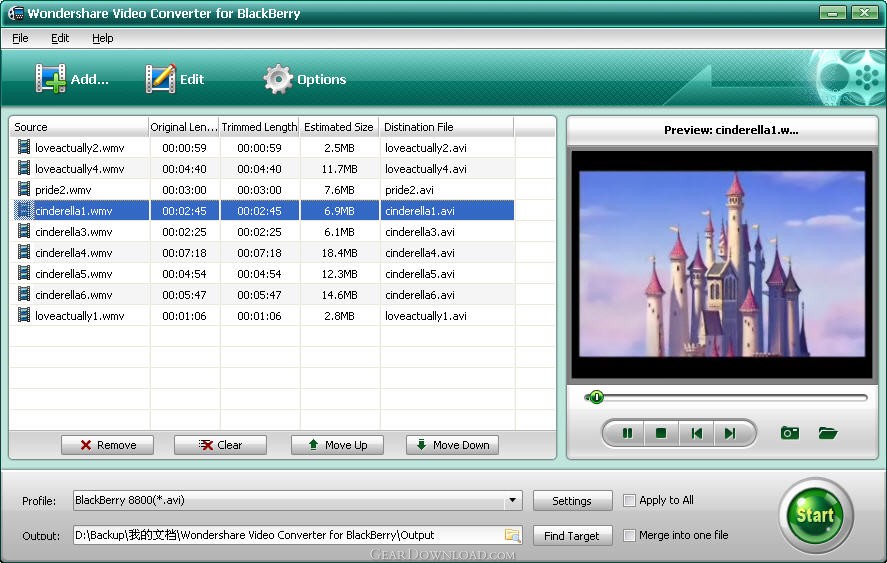The height and width of the screenshot is (563, 887).
Task: Open snapshot folder icon under preview
Action: pos(828,433)
